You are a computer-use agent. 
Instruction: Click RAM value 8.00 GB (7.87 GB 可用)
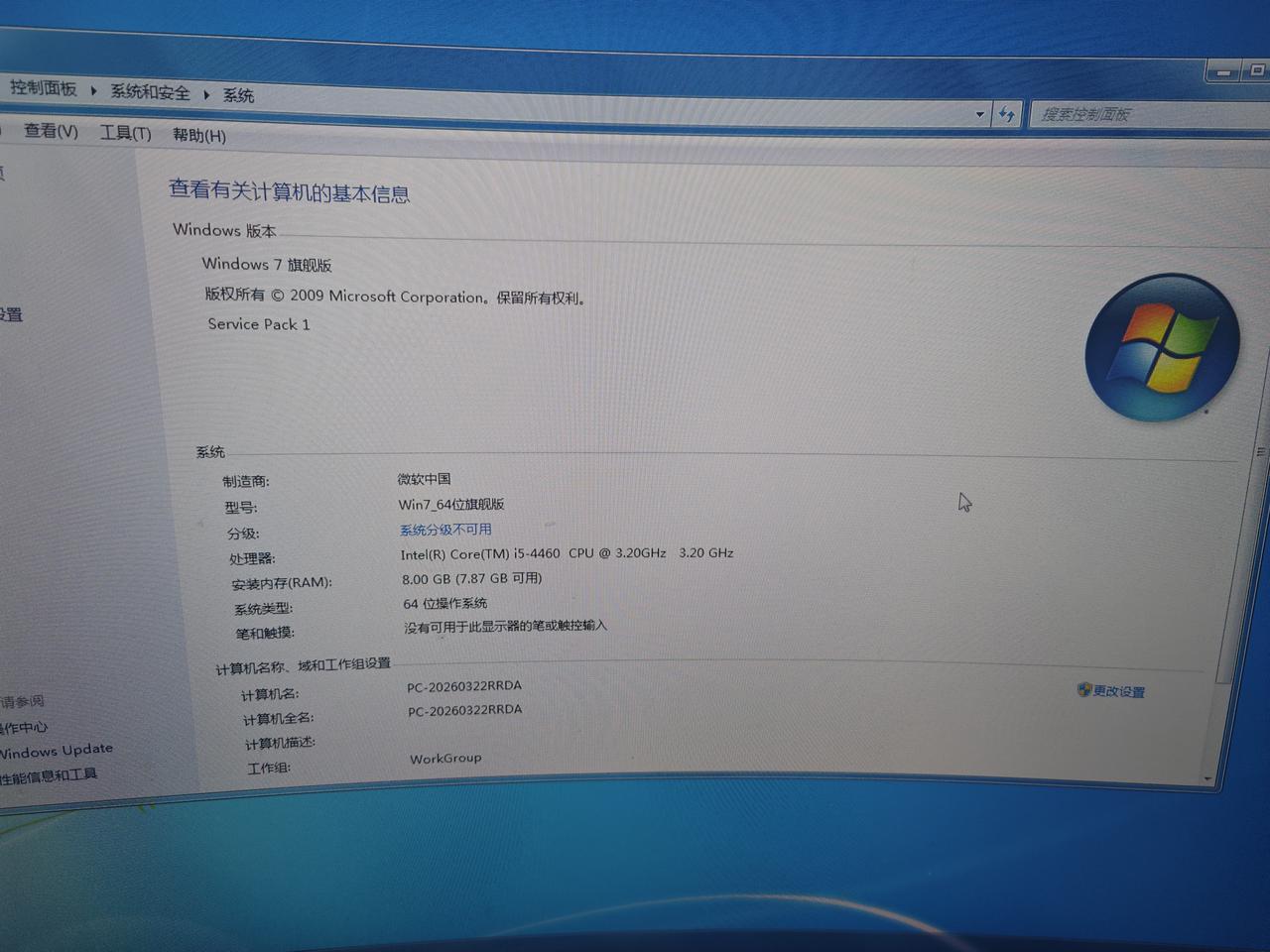[472, 578]
